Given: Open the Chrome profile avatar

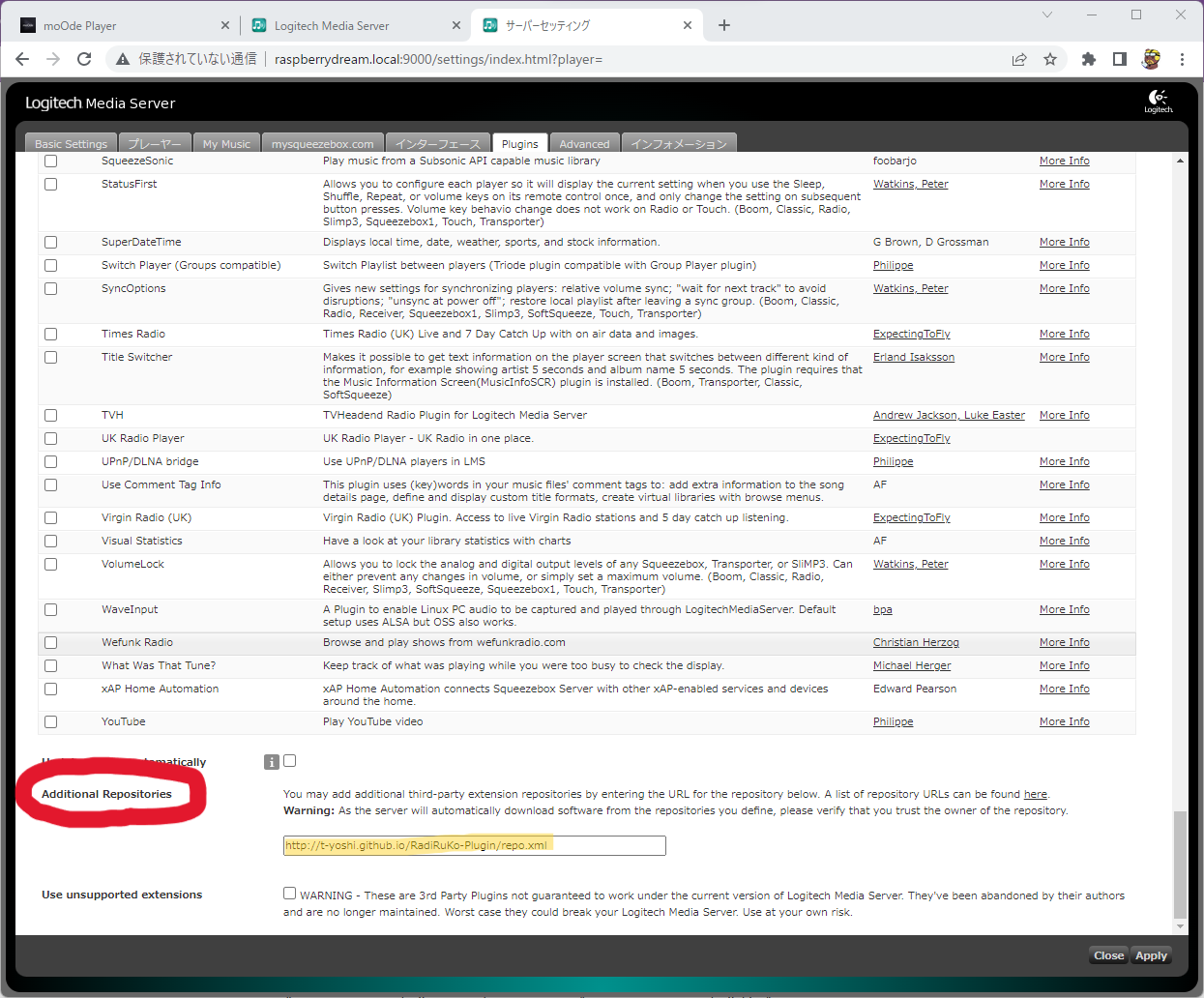Looking at the screenshot, I should pos(1151,59).
